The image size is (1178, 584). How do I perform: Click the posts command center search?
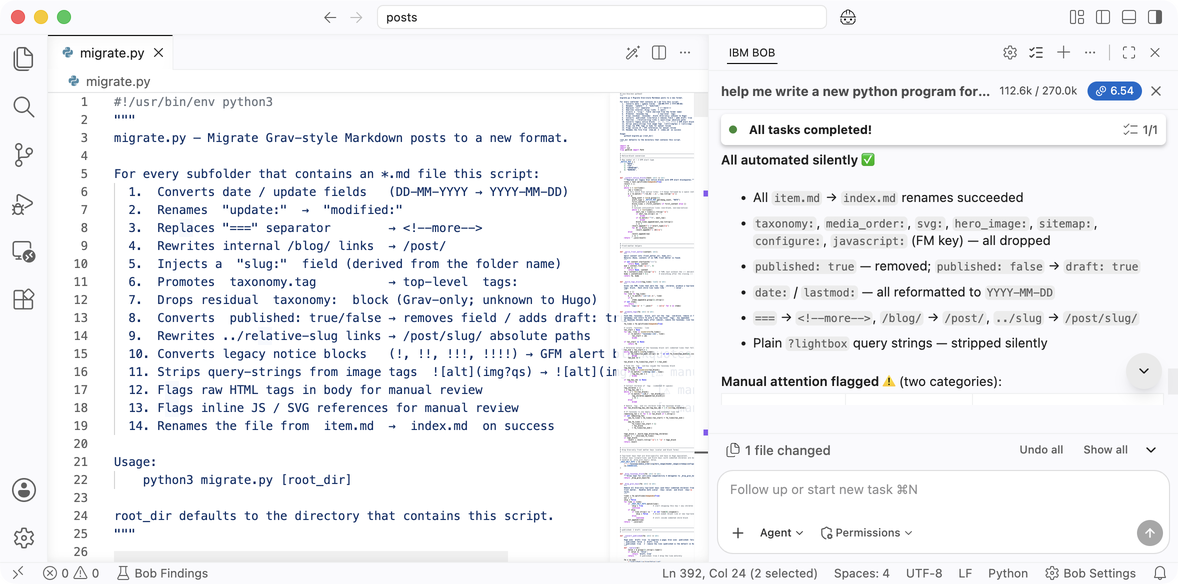point(602,17)
